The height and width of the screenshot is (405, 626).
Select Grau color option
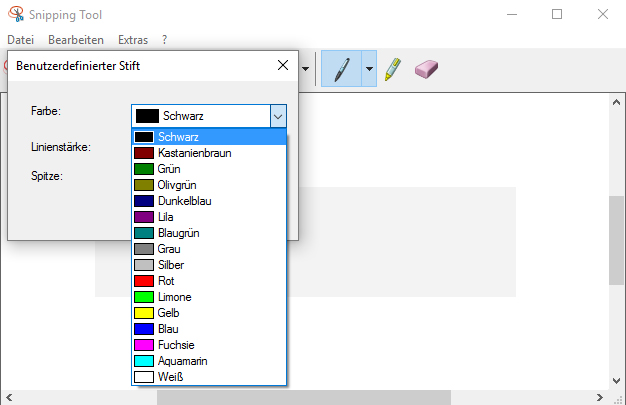click(x=209, y=249)
